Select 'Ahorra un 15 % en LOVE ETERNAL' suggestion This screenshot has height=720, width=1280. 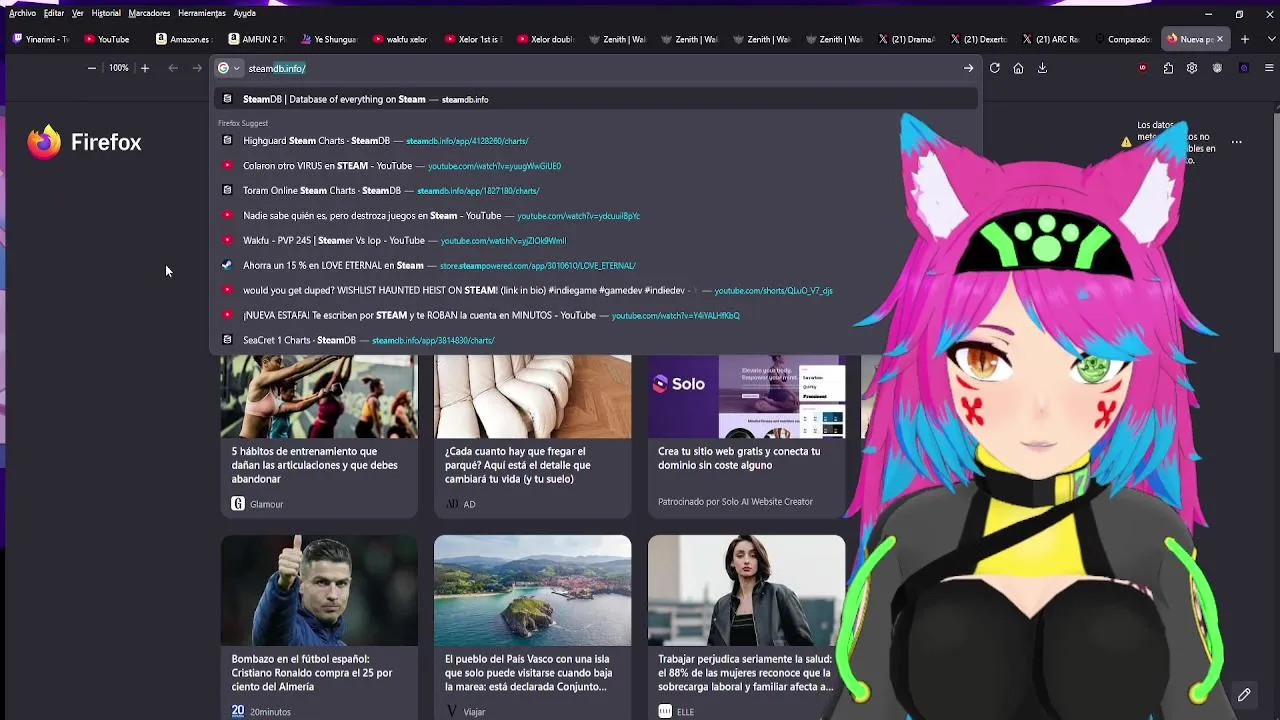click(596, 266)
